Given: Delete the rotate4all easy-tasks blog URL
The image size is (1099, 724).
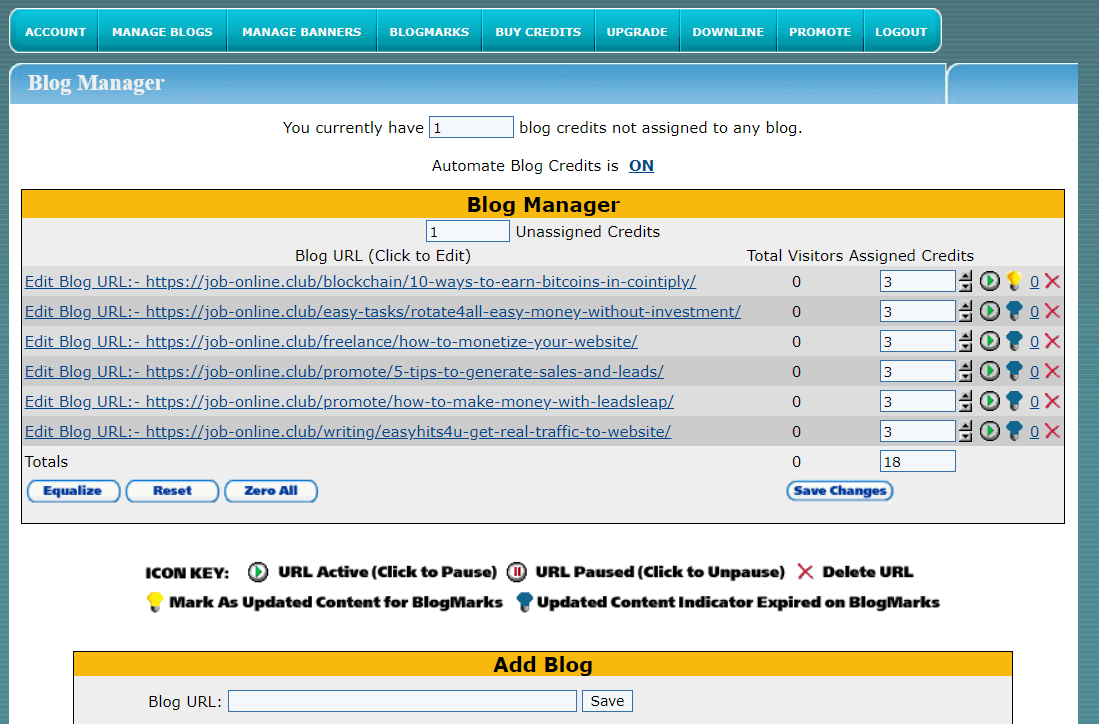Looking at the screenshot, I should point(1052,311).
